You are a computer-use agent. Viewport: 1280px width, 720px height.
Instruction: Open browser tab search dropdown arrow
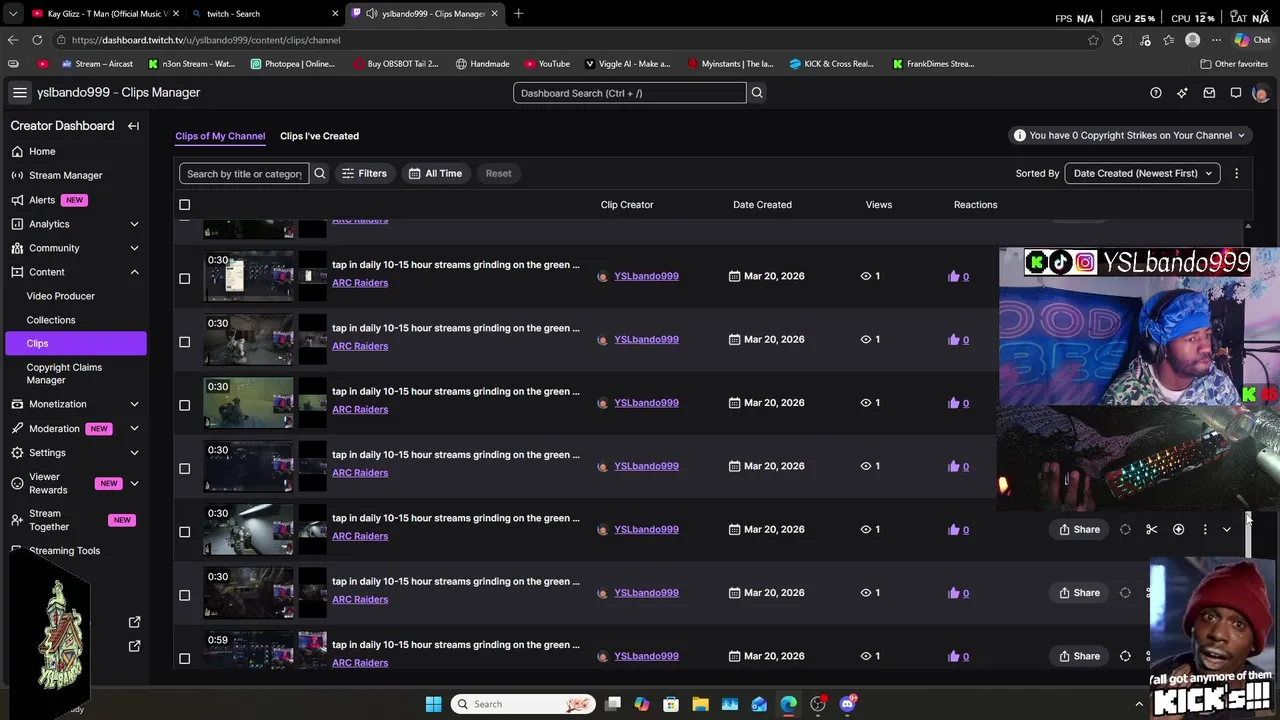pos(13,14)
